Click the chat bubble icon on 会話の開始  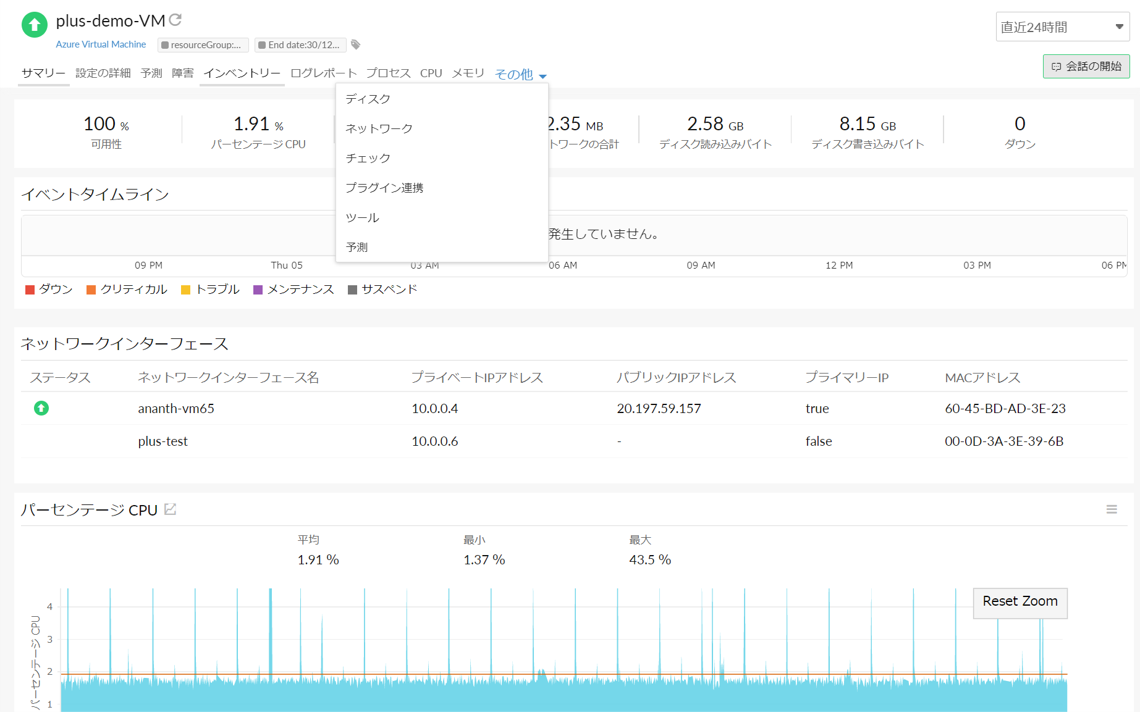(1056, 66)
